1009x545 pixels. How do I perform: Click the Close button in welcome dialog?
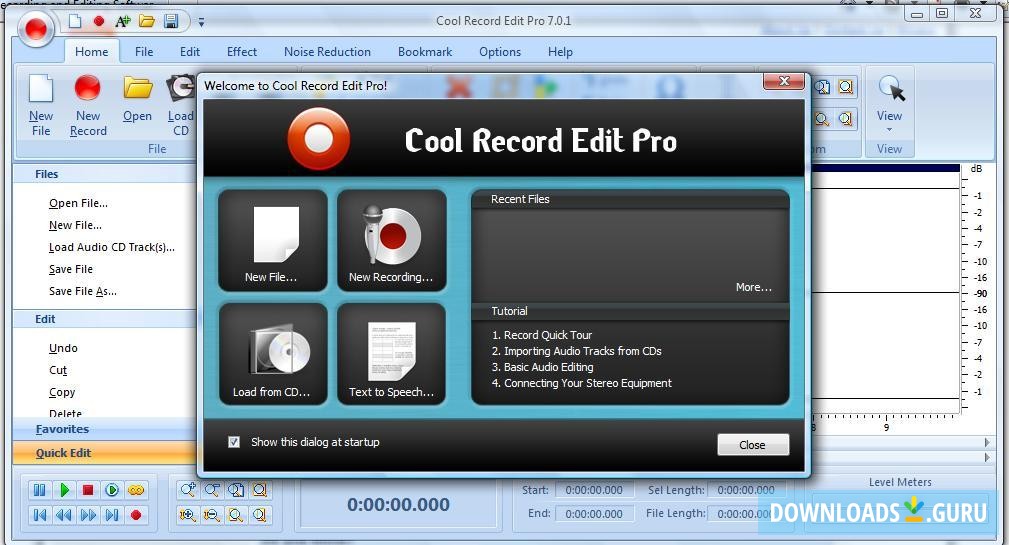pyautogui.click(x=753, y=445)
